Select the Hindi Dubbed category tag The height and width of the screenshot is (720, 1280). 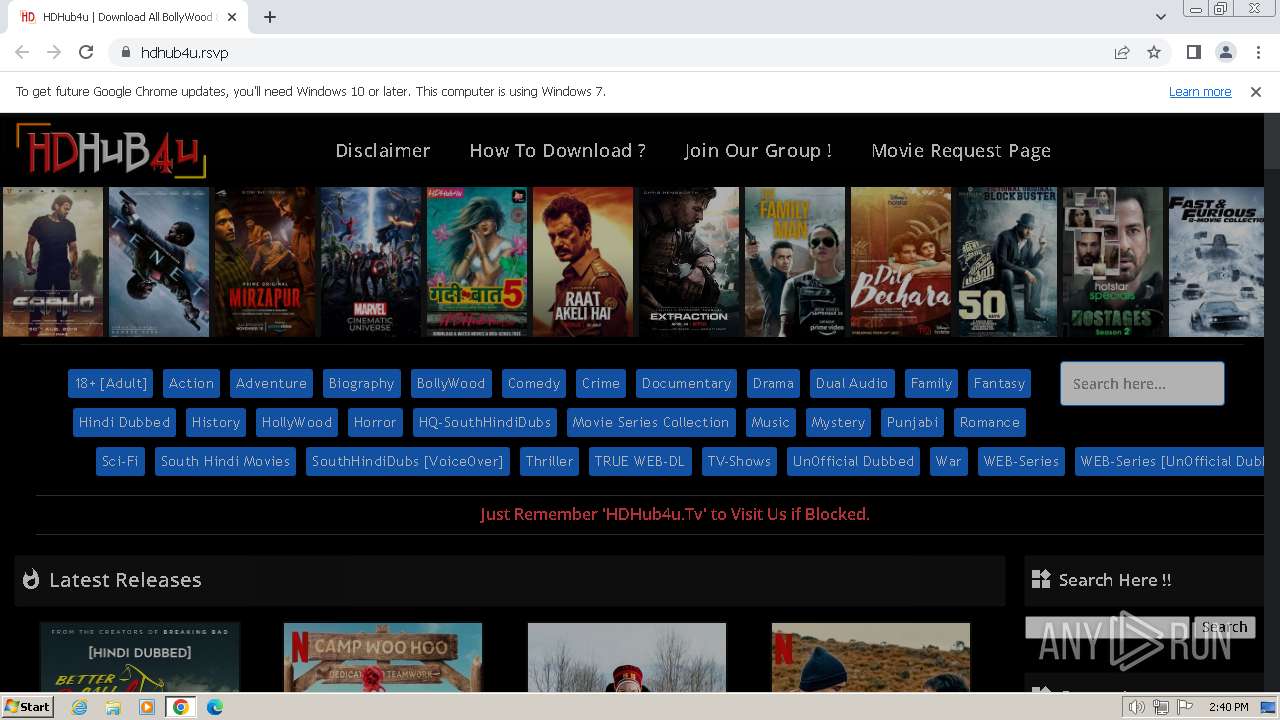coord(124,422)
